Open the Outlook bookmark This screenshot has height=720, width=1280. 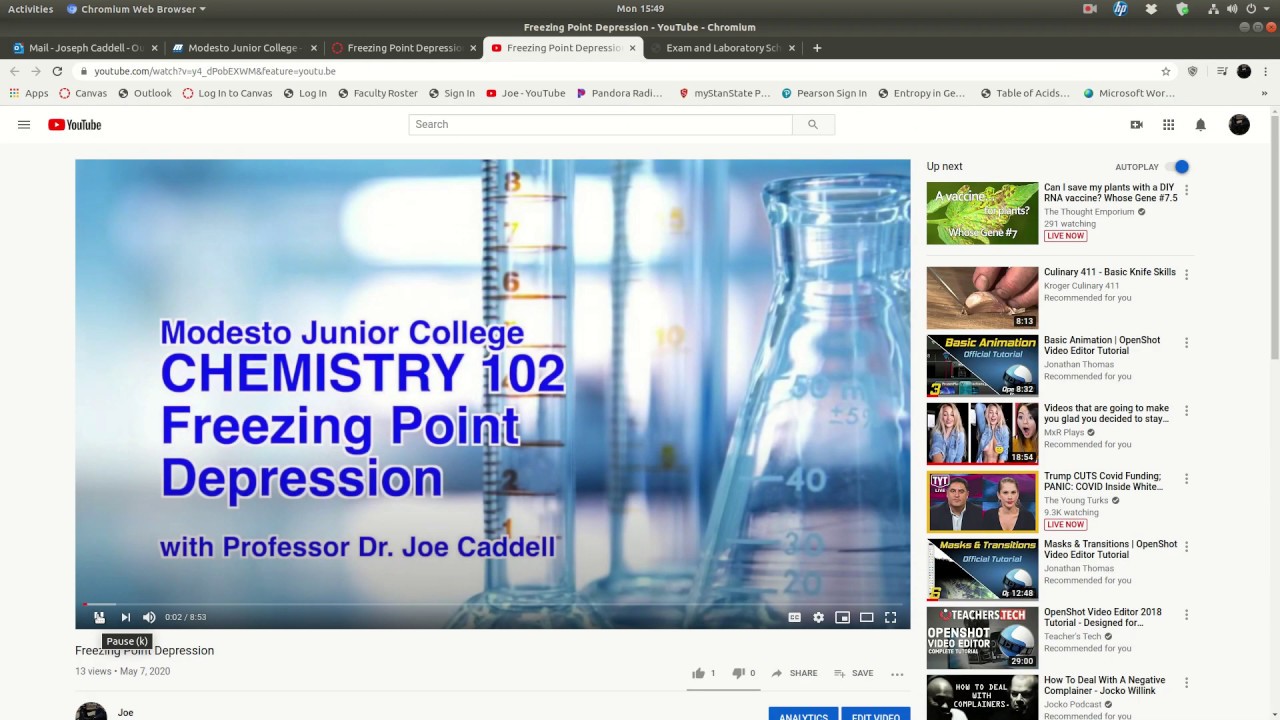tap(144, 93)
